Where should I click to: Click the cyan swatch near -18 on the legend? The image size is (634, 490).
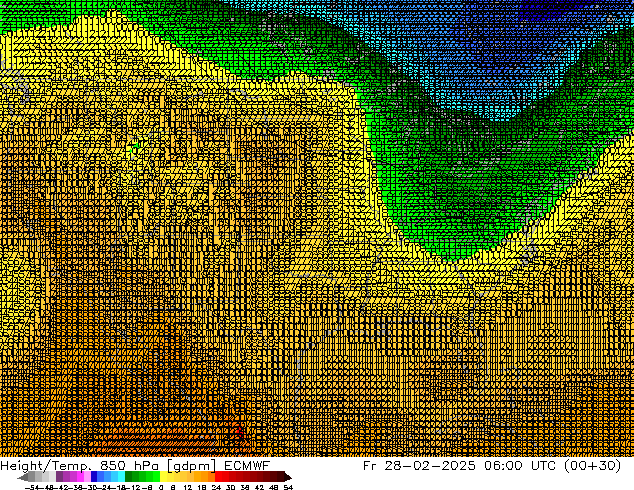point(121,477)
